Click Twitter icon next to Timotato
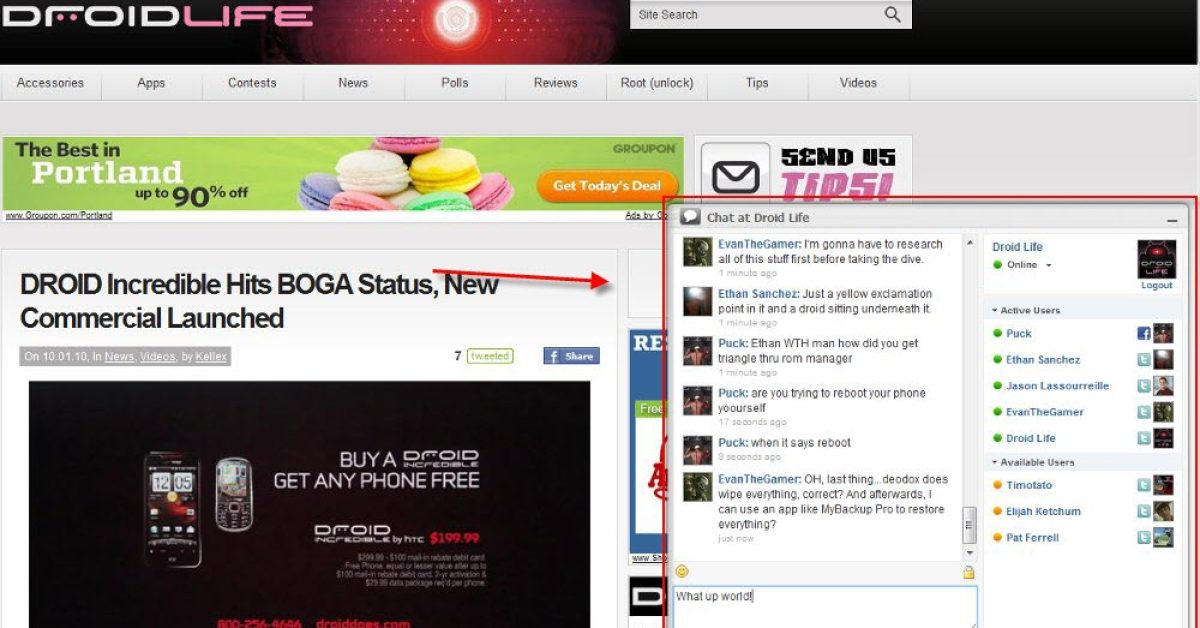Viewport: 1200px width, 628px height. (x=1144, y=485)
